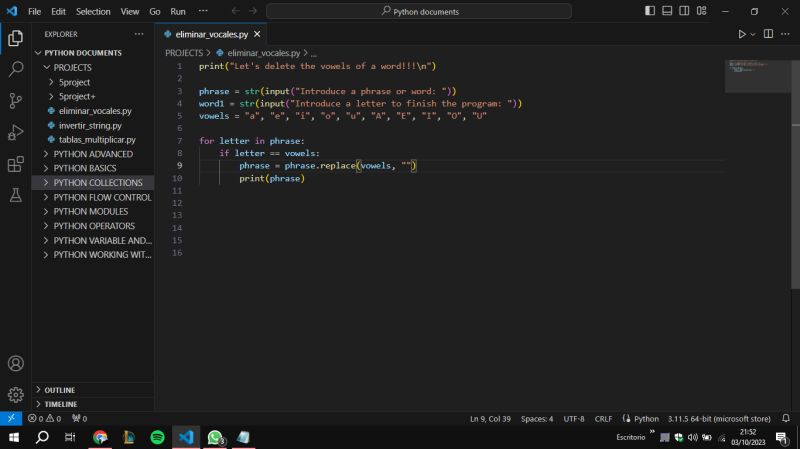Expand the 5project folder
This screenshot has height=449, width=800.
(x=74, y=82)
